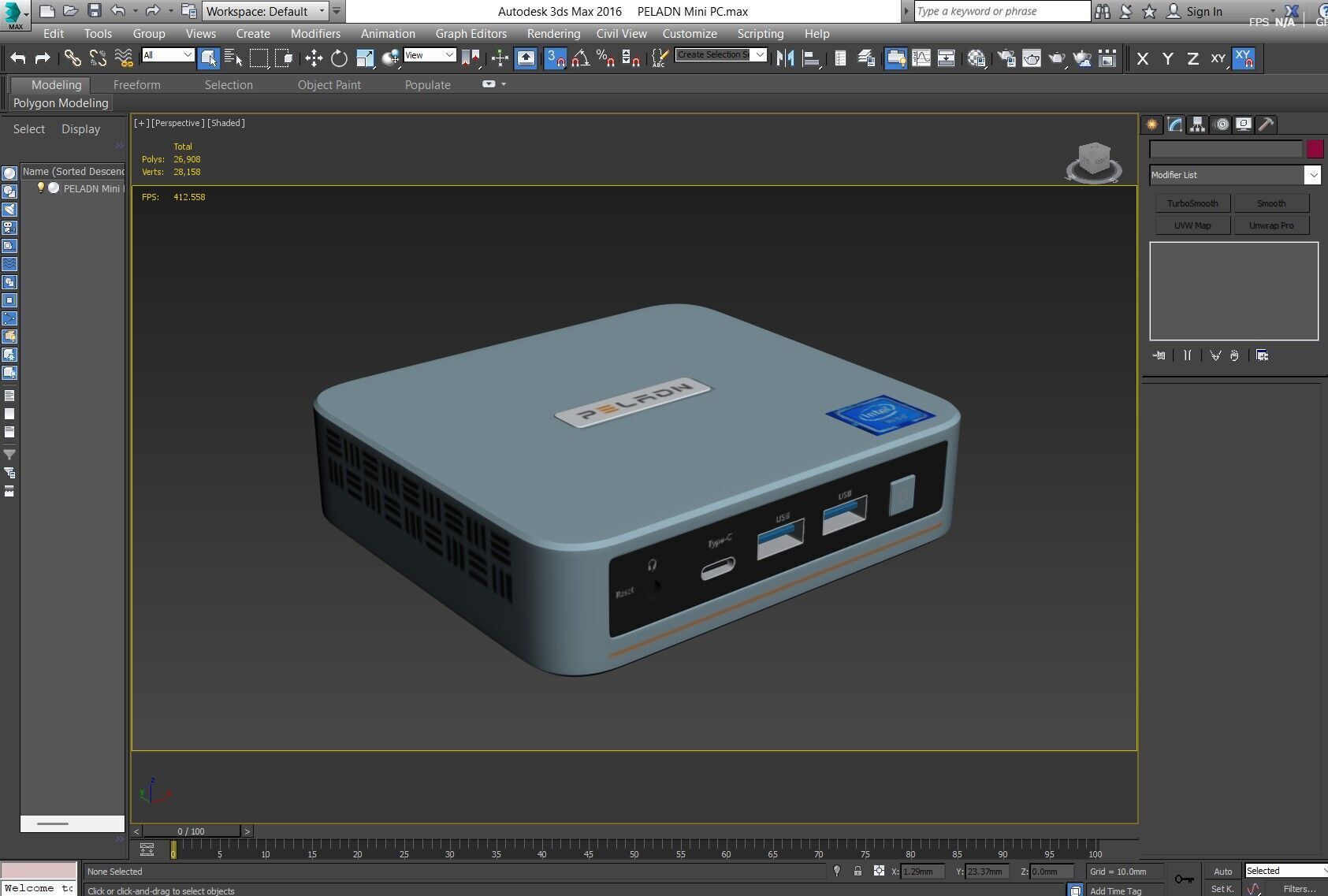The width and height of the screenshot is (1328, 896).
Task: Toggle Angle Snap
Action: [581, 58]
